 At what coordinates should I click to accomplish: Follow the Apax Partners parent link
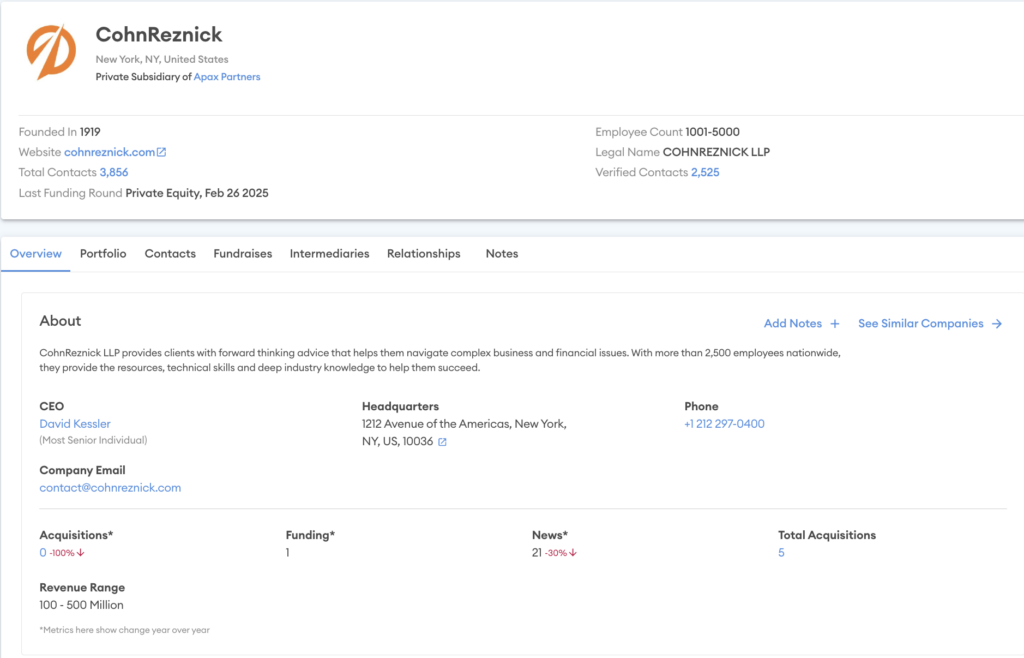(x=227, y=77)
